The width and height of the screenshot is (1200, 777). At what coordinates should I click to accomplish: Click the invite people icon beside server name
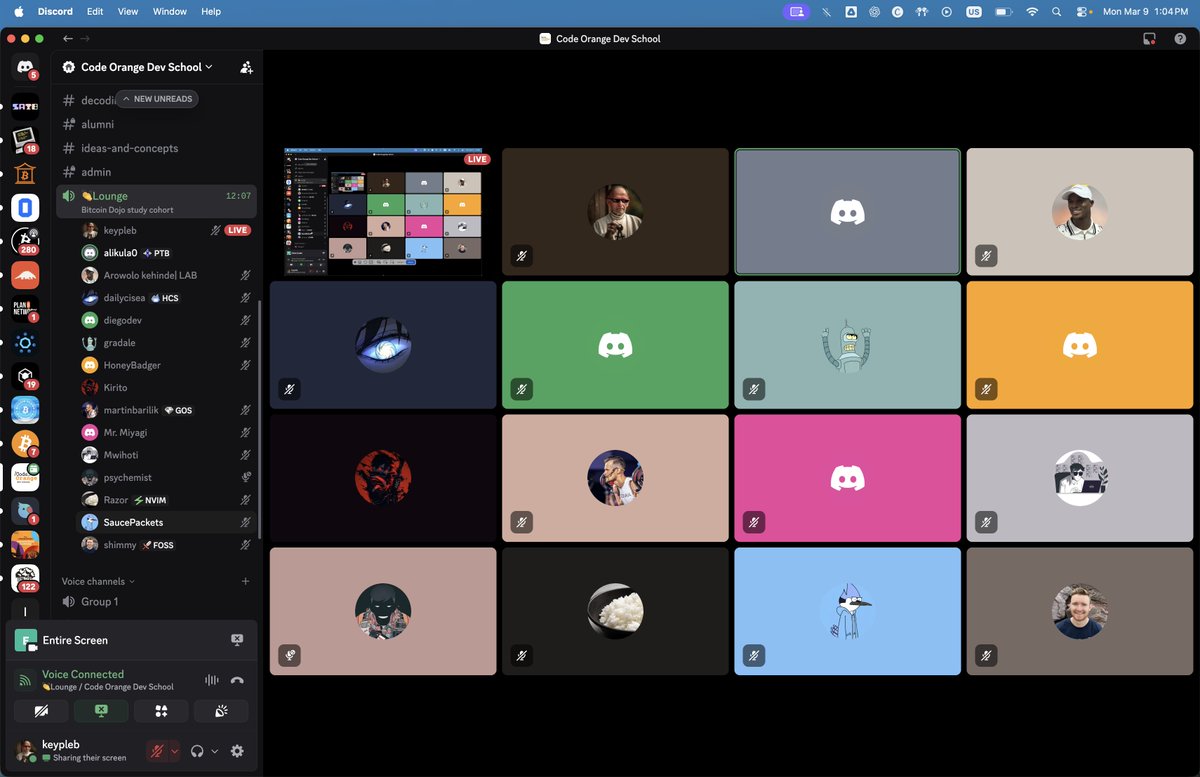coord(246,67)
